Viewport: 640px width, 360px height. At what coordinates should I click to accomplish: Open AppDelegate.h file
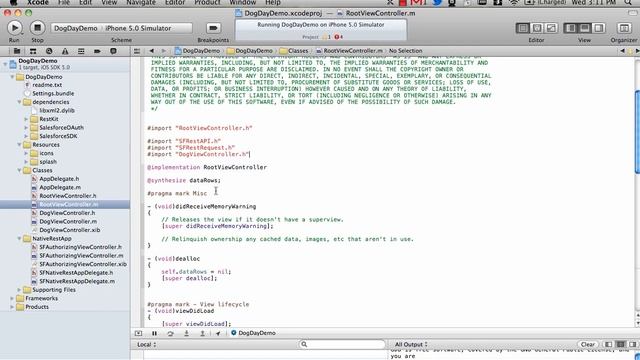coord(59,179)
